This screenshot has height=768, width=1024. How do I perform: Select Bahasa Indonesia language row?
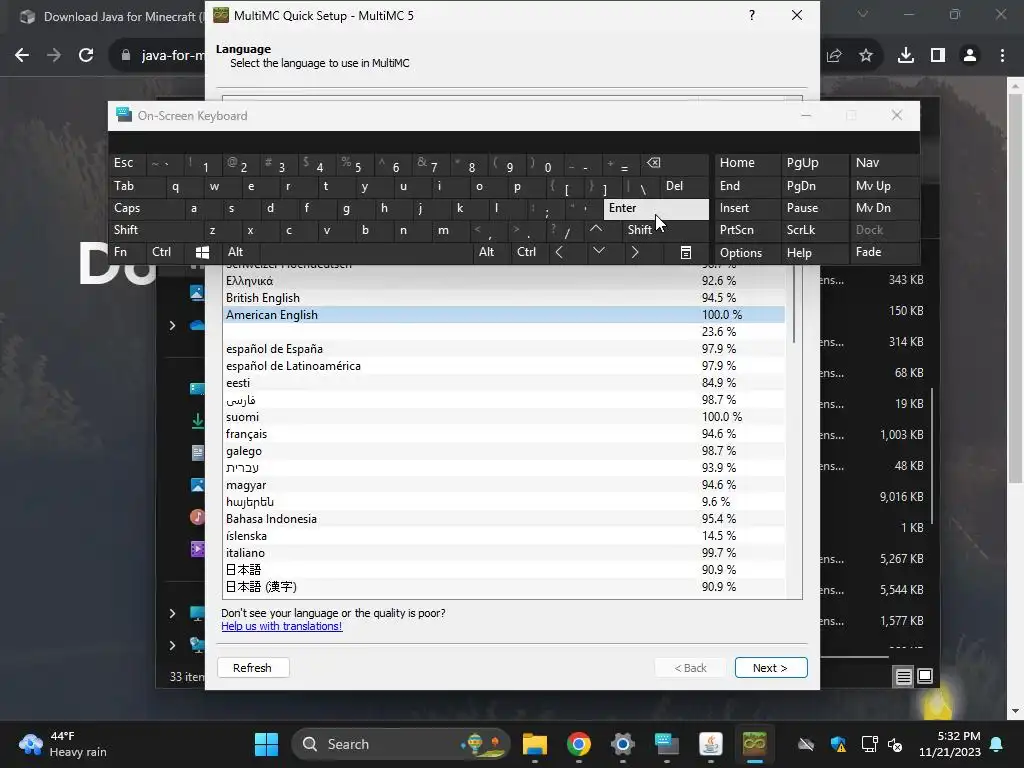click(504, 519)
